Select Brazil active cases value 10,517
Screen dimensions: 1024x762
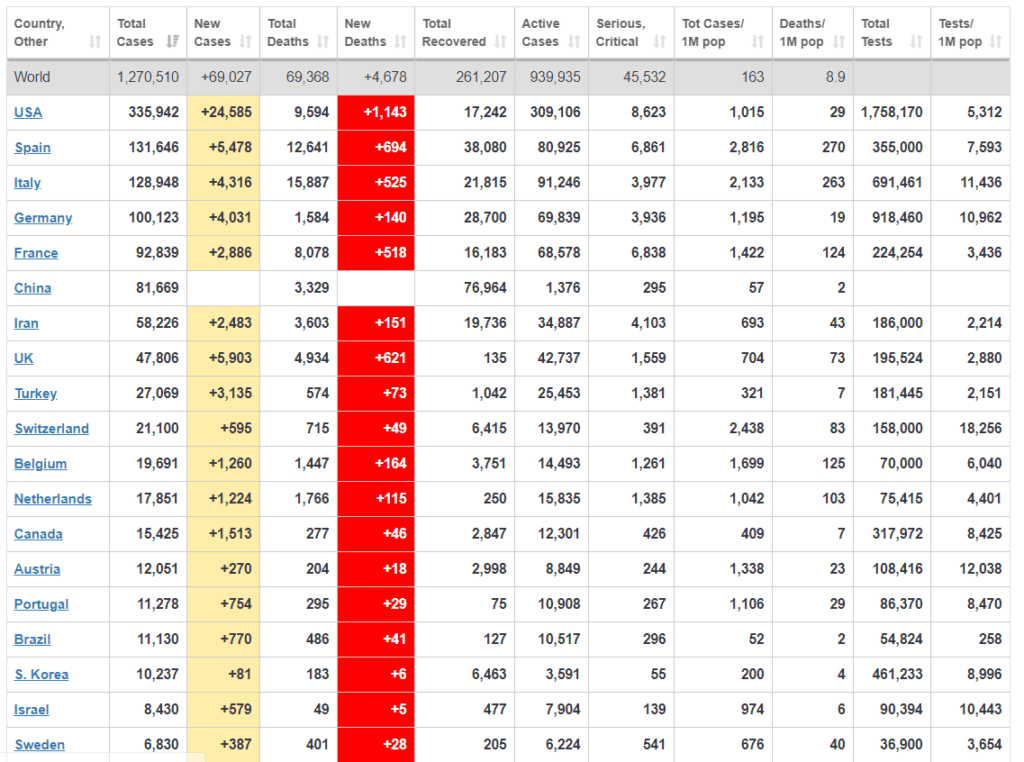click(x=559, y=640)
